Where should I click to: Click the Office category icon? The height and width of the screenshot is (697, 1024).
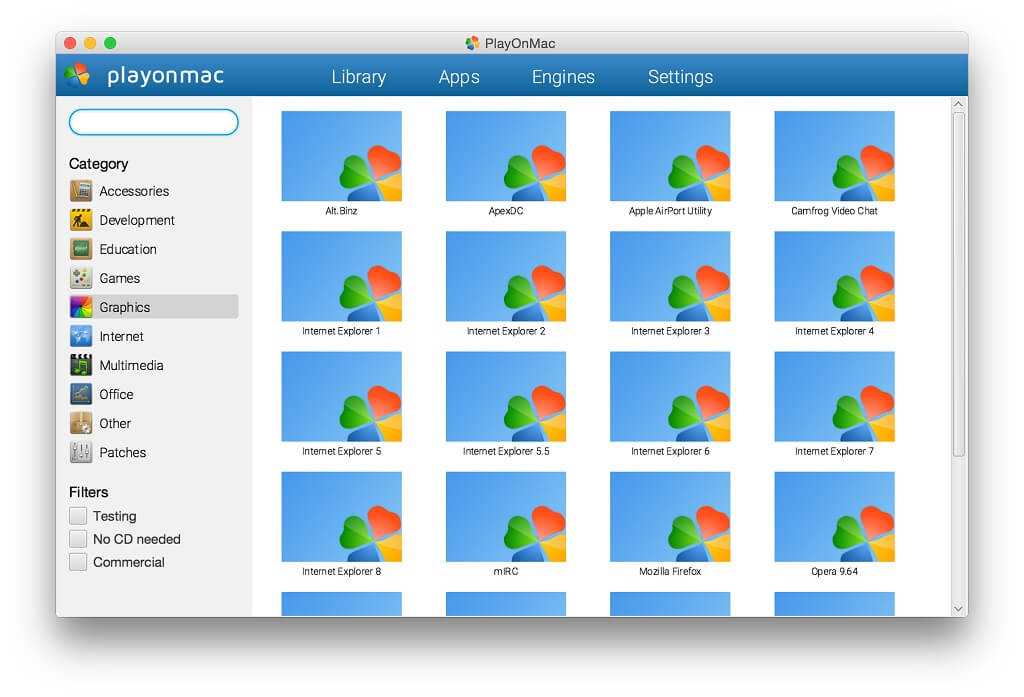81,394
